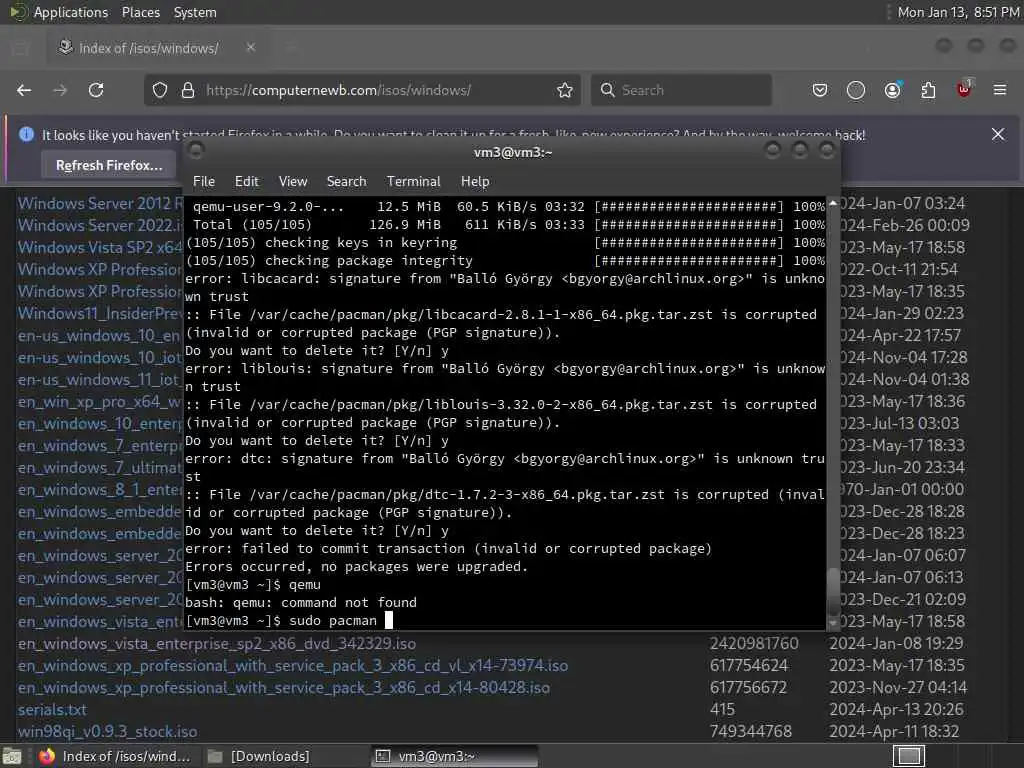
Task: Click the uBlock Origin extension icon
Action: 964,89
